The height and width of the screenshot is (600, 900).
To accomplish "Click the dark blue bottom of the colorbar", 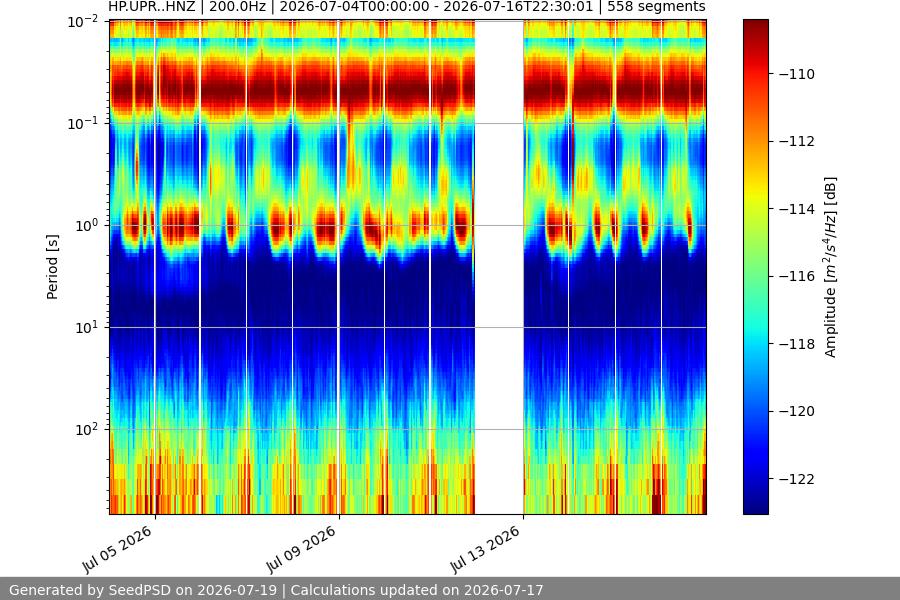I will click(755, 506).
